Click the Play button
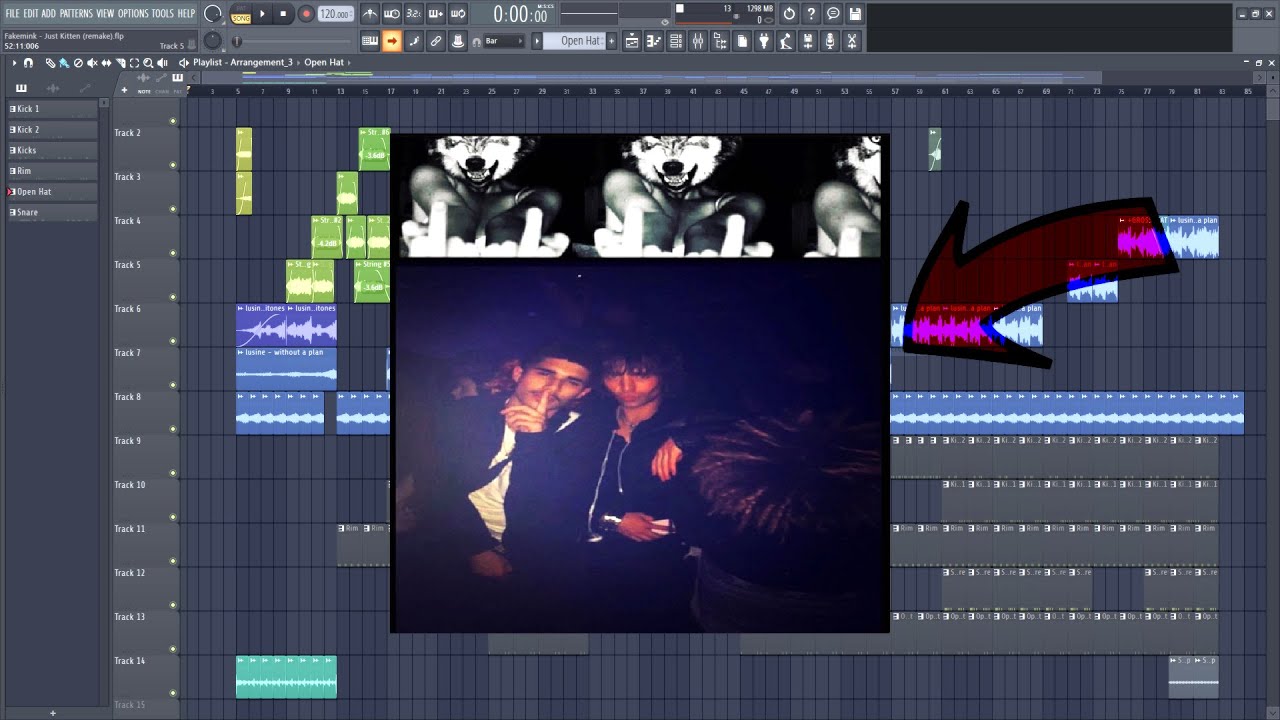 click(262, 14)
